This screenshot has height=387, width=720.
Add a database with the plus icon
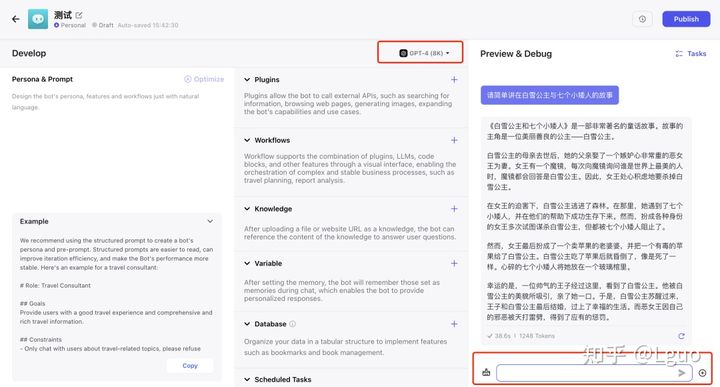pos(454,324)
